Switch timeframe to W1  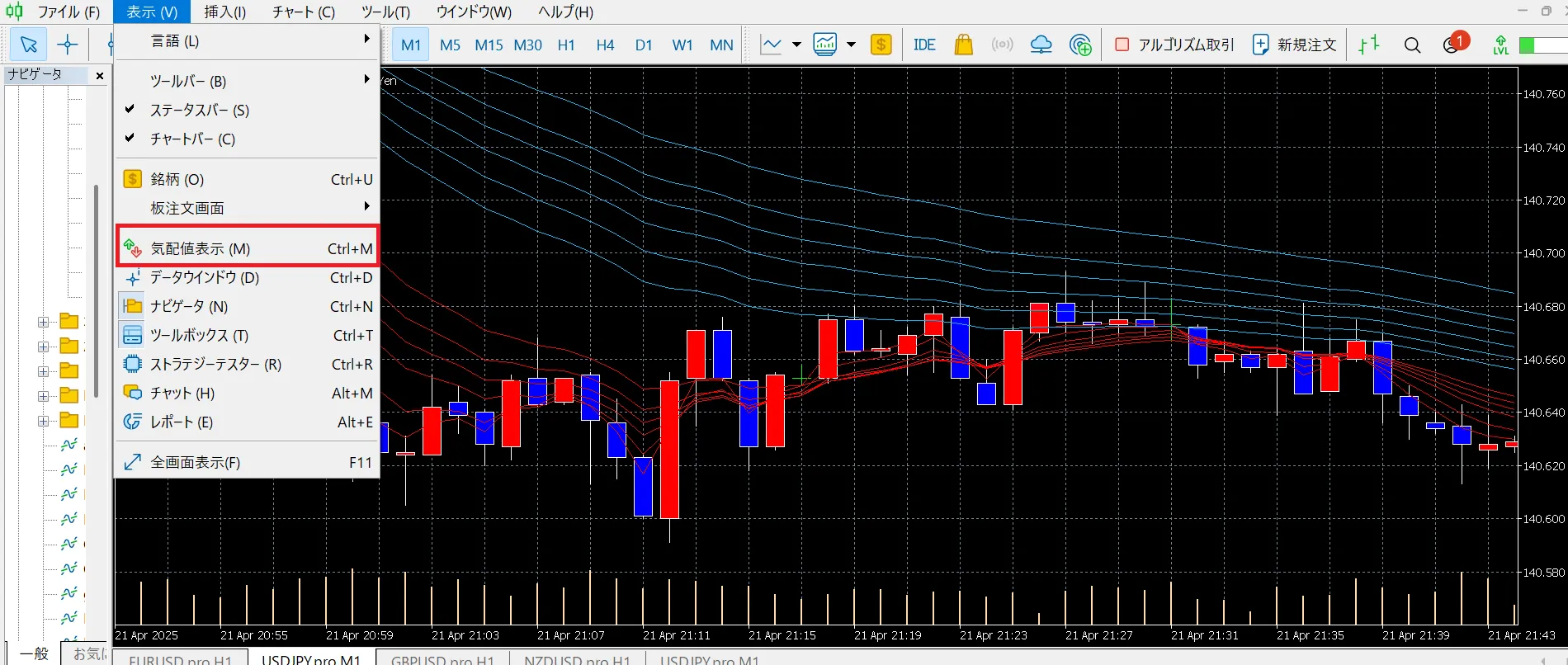[x=682, y=45]
